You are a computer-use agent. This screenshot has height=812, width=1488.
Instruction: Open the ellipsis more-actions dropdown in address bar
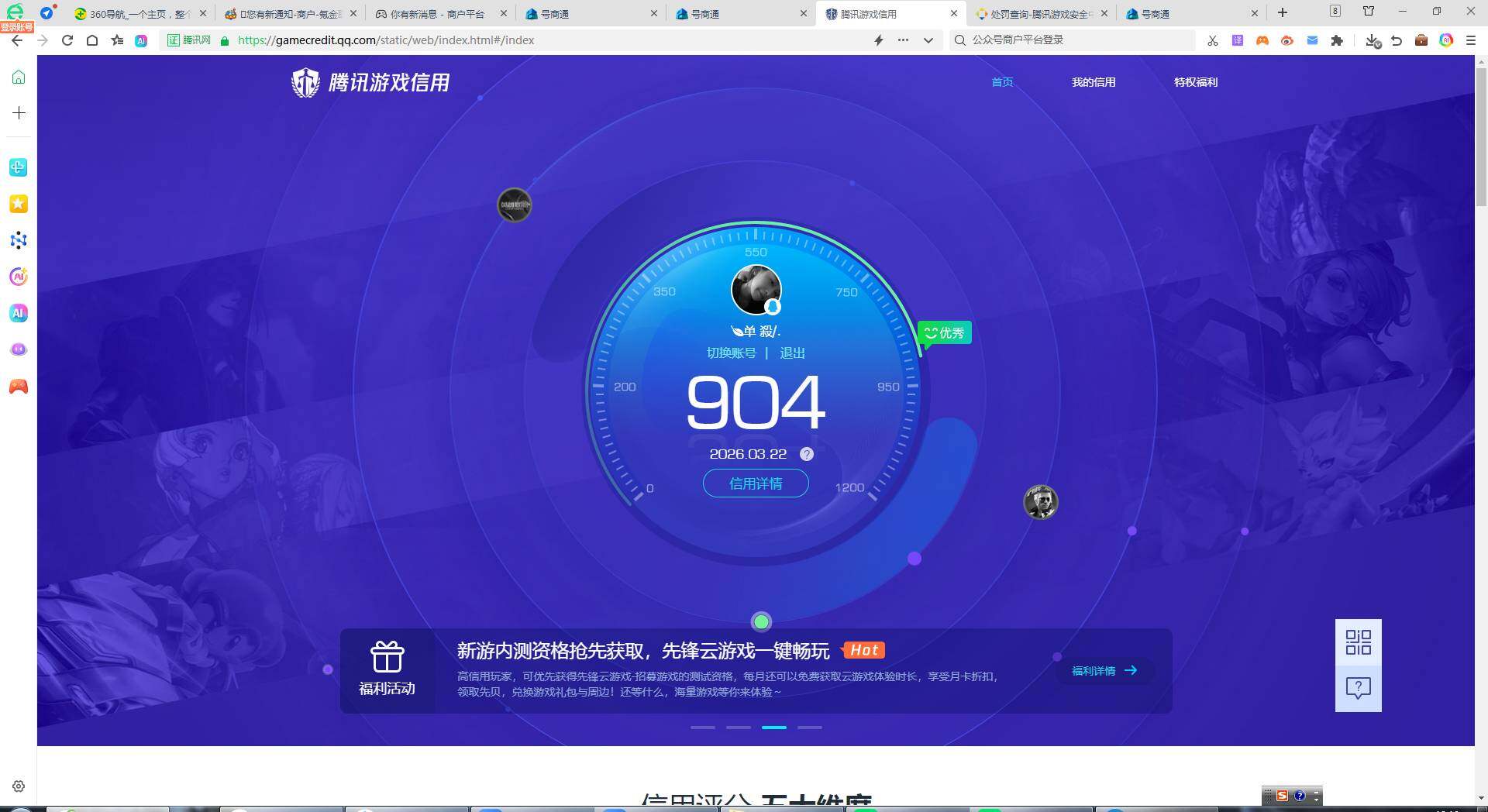click(x=903, y=40)
